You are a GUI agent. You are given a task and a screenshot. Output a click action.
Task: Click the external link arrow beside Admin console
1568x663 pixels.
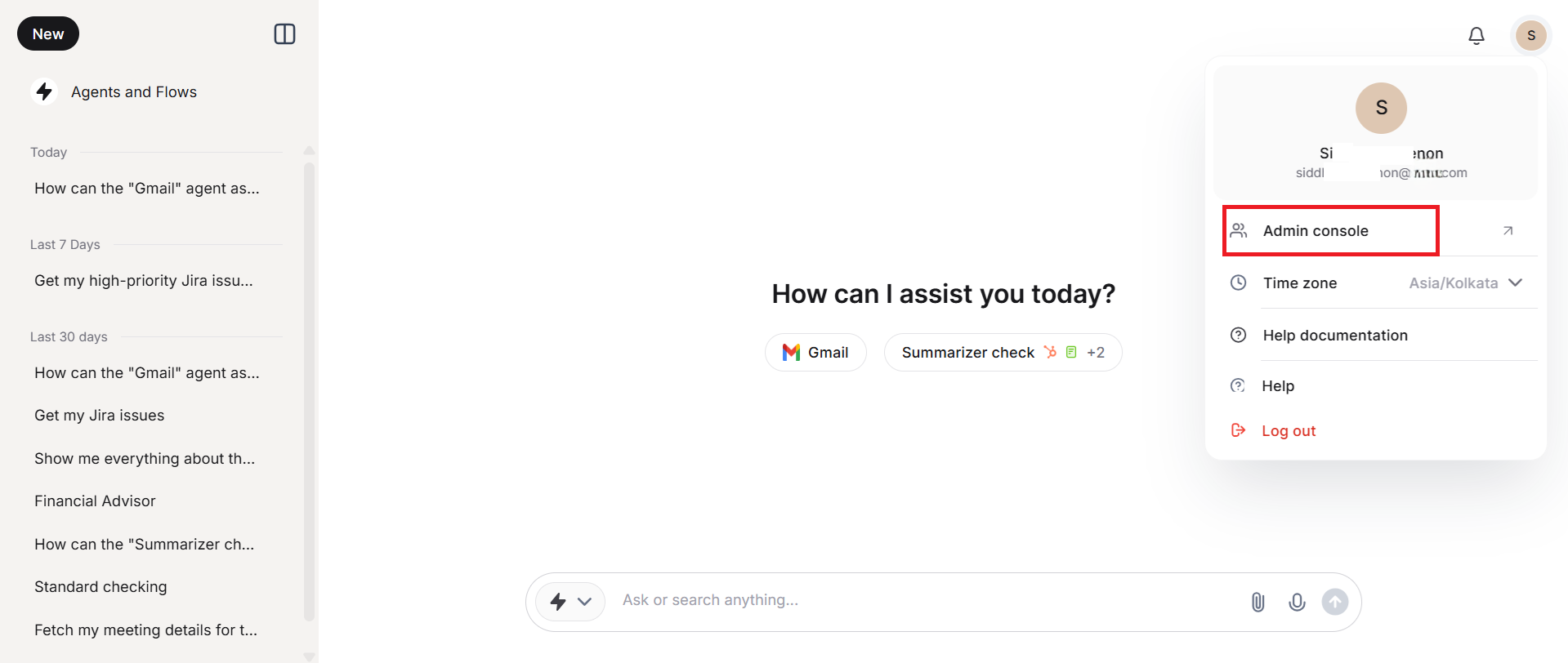(x=1508, y=231)
